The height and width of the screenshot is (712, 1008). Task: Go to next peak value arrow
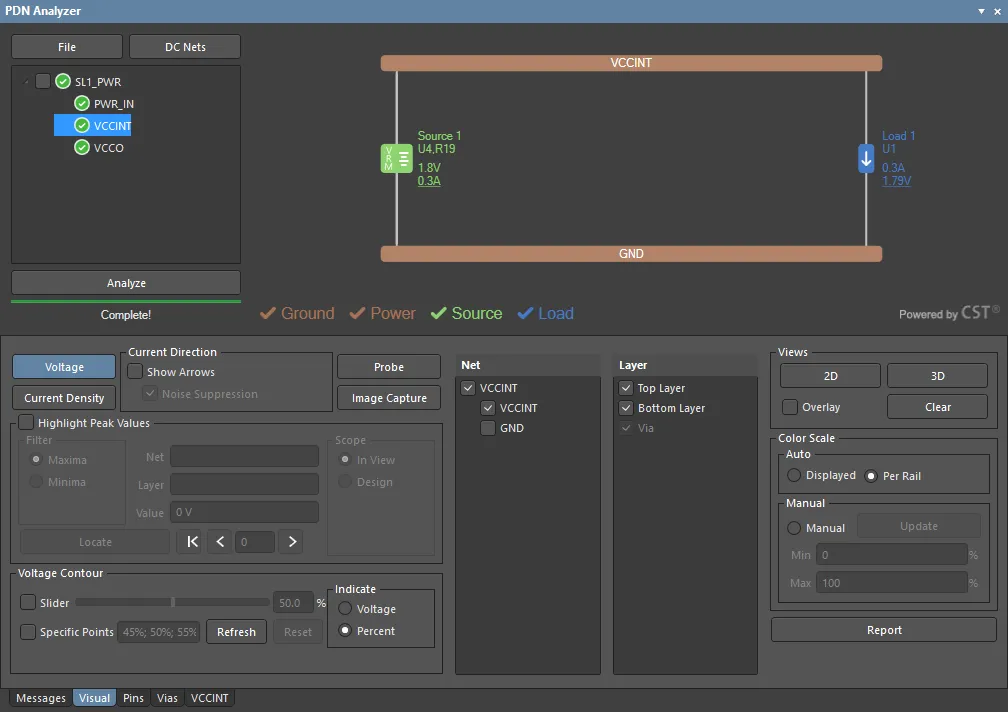(x=292, y=542)
